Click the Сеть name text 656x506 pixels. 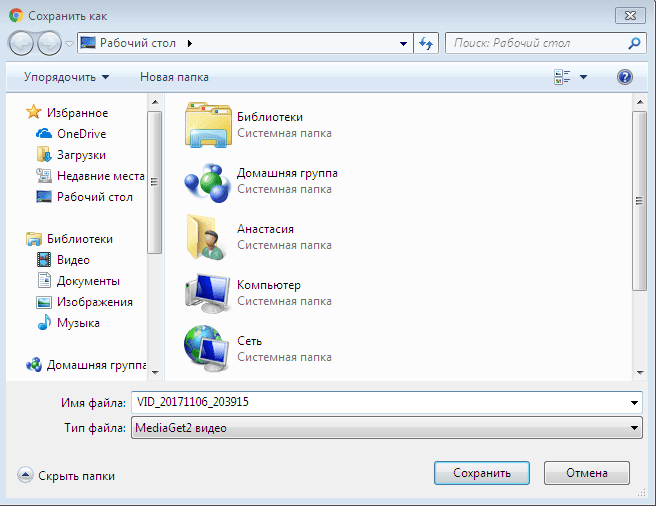point(249,341)
